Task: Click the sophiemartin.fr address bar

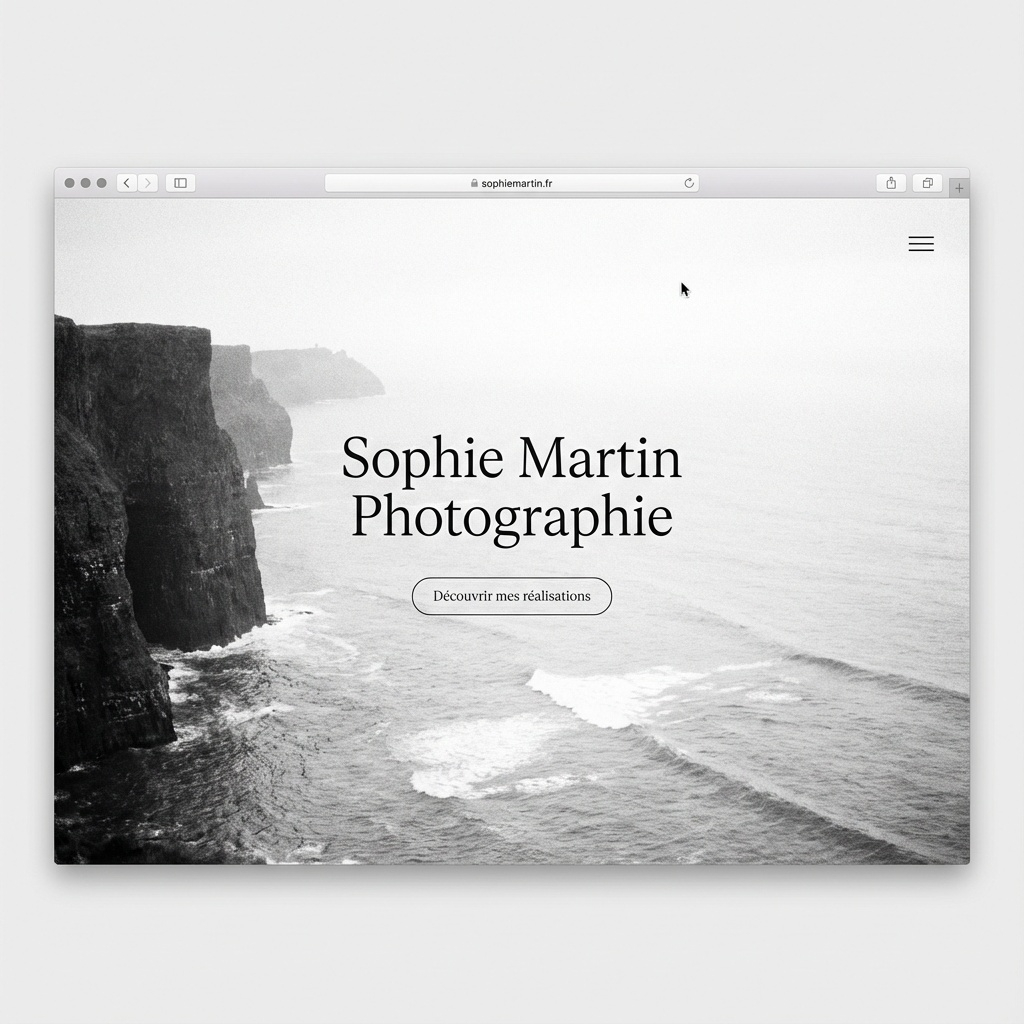Action: pos(512,184)
